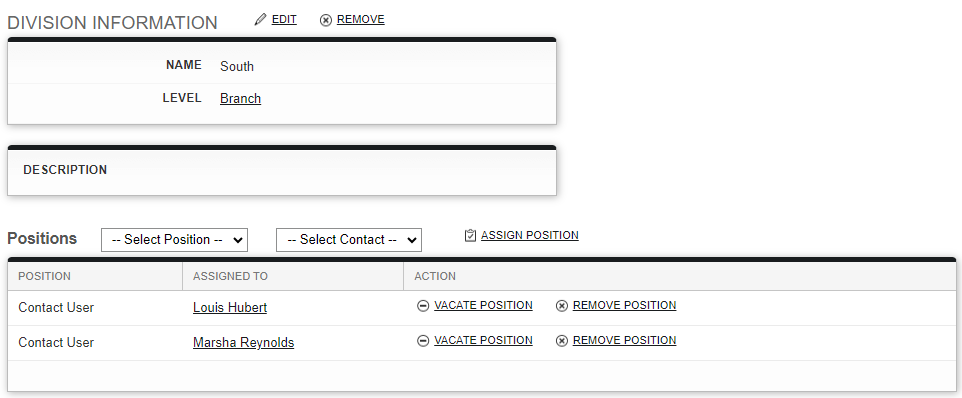This screenshot has width=962, height=398.
Task: Click the remove X icon in Marsha Reynolds row
Action: [561, 341]
